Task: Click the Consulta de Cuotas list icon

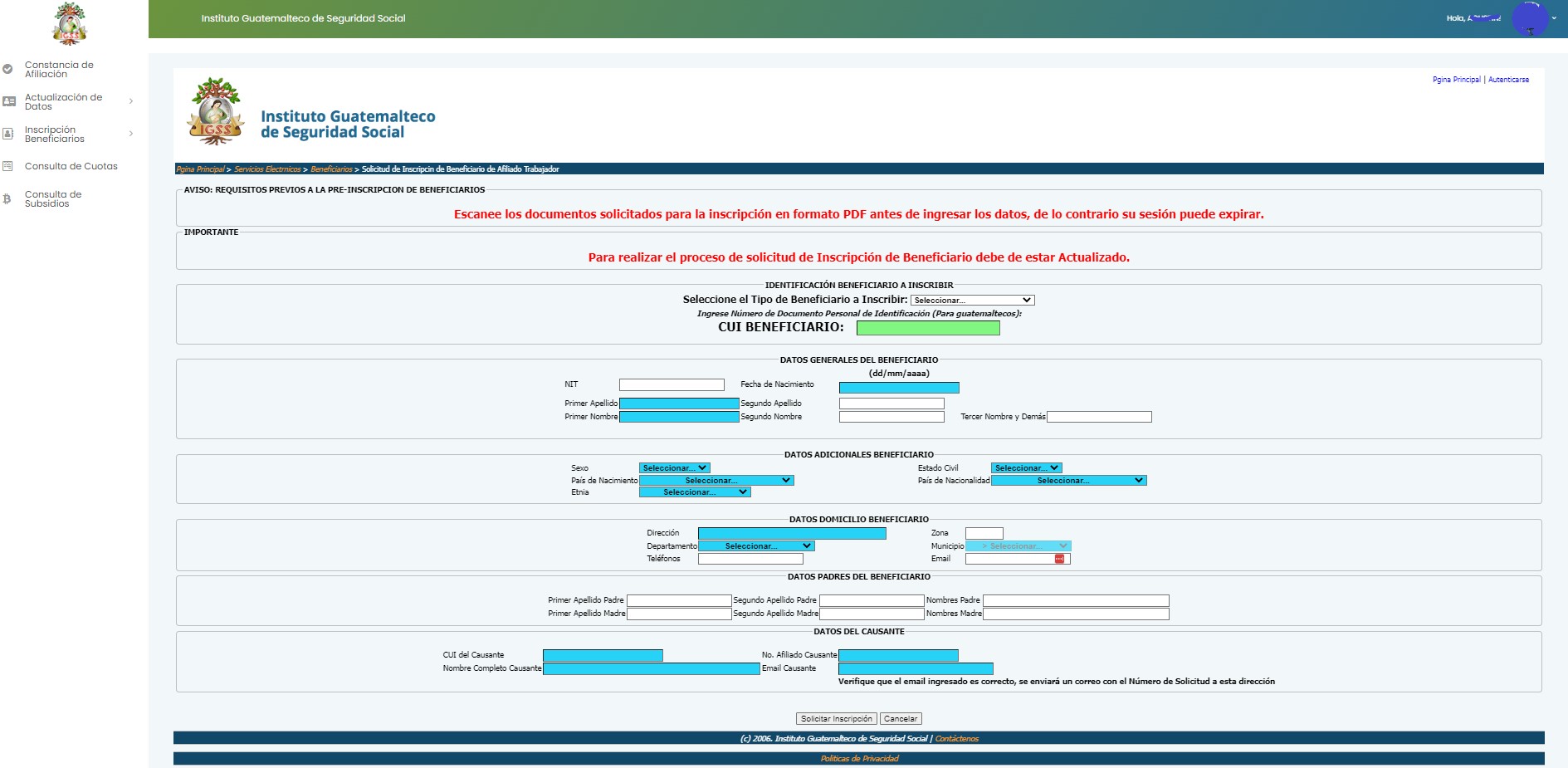Action: point(8,166)
